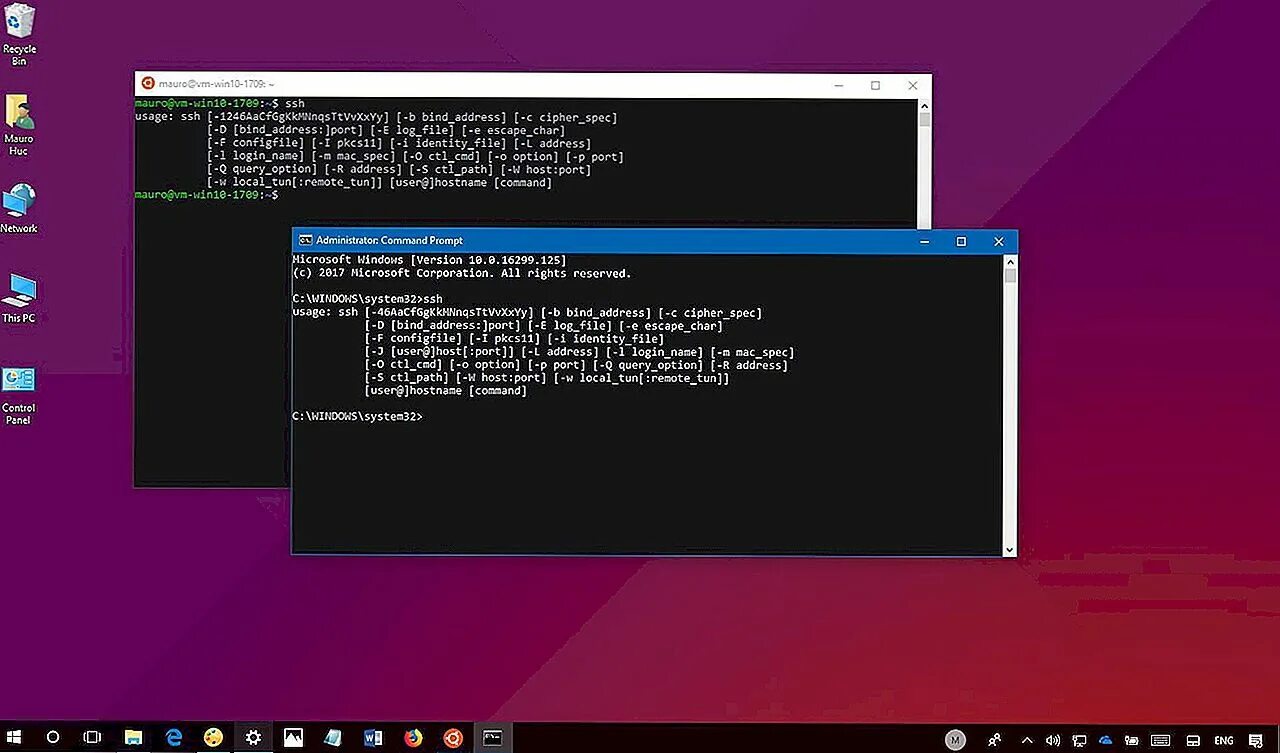Viewport: 1280px width, 753px height.
Task: Show hidden system tray icons chevron
Action: point(1029,740)
